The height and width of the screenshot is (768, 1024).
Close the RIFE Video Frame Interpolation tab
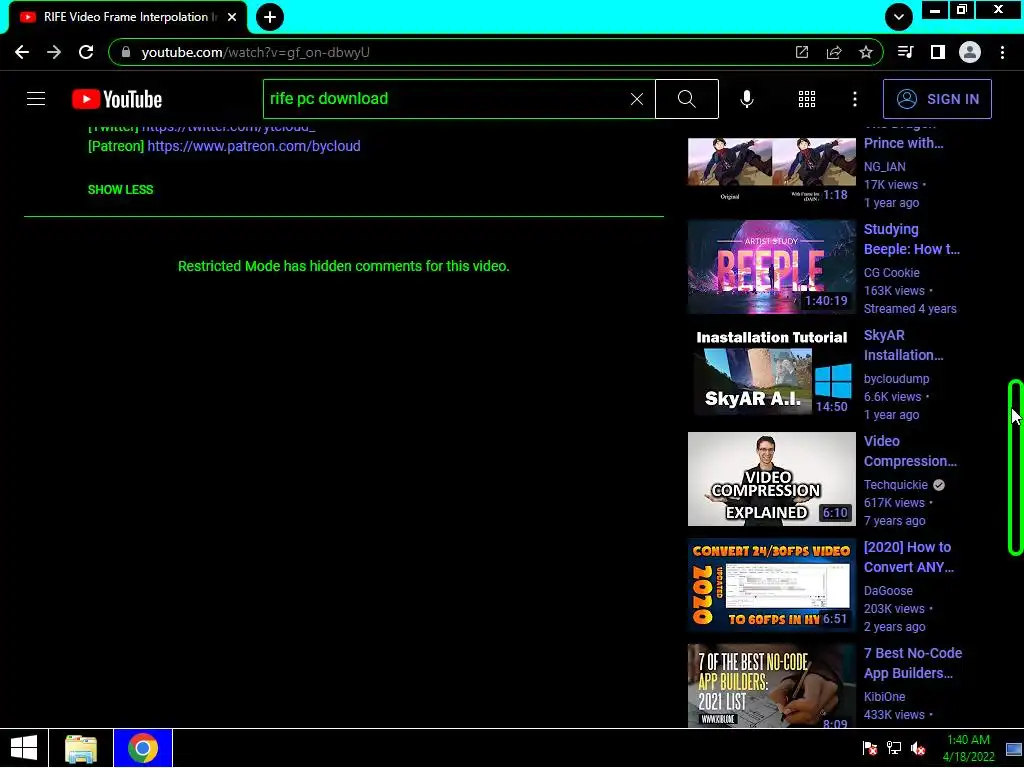click(232, 18)
